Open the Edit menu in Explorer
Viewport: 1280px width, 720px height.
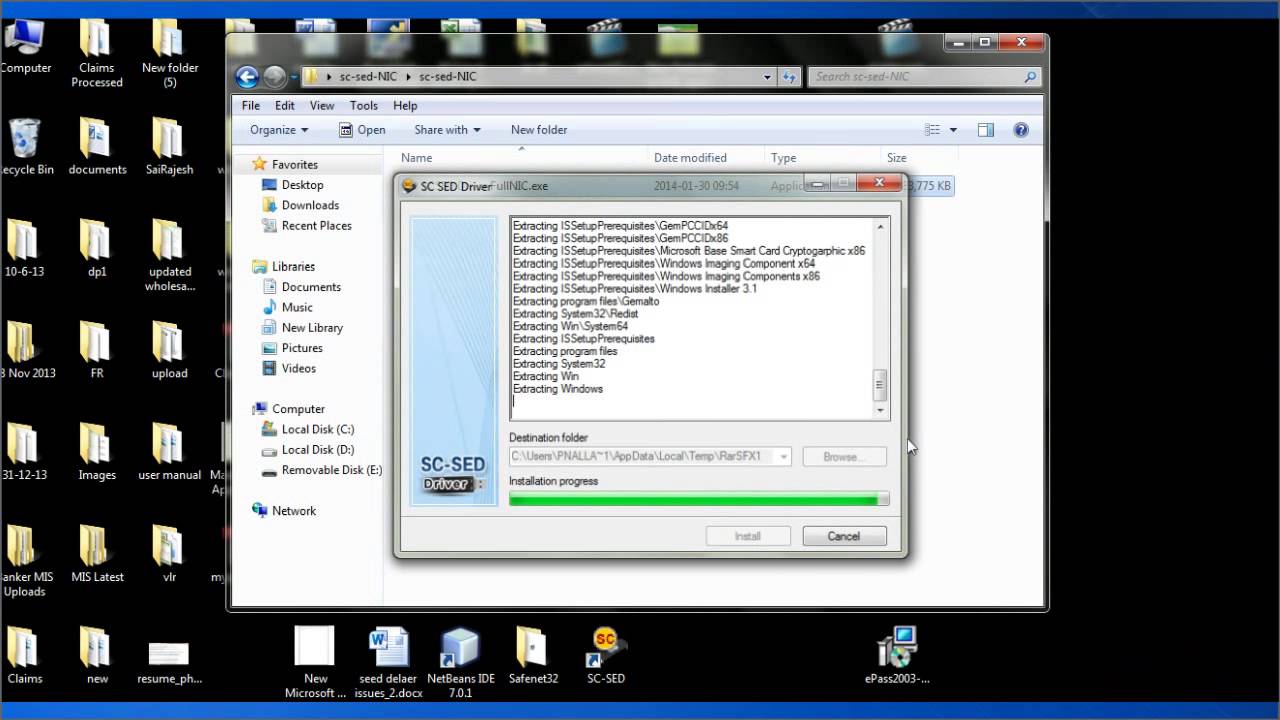pyautogui.click(x=285, y=105)
